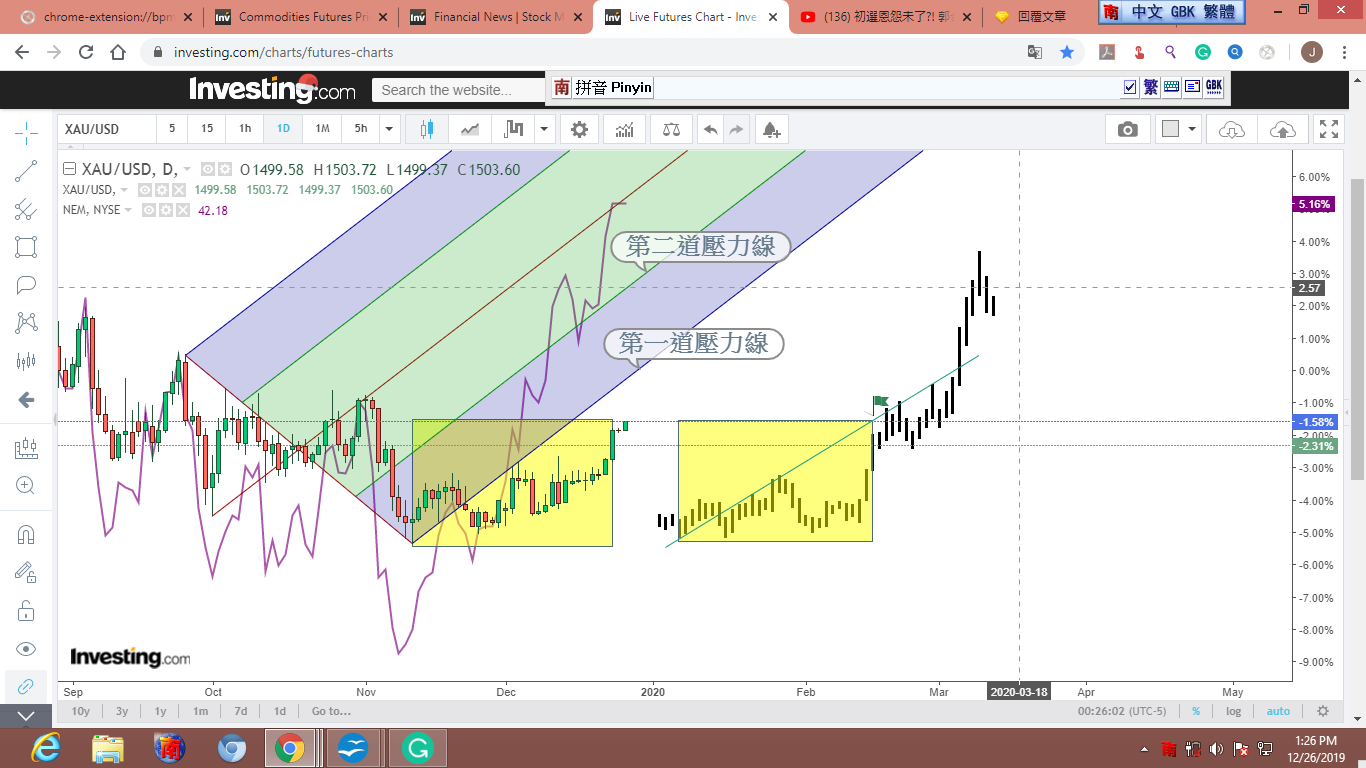The width and height of the screenshot is (1366, 768).
Task: Select the 1D chart interval
Action: pyautogui.click(x=283, y=129)
